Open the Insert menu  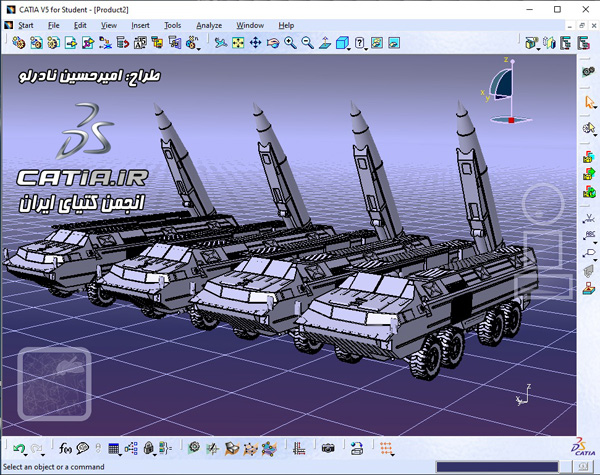click(x=140, y=25)
